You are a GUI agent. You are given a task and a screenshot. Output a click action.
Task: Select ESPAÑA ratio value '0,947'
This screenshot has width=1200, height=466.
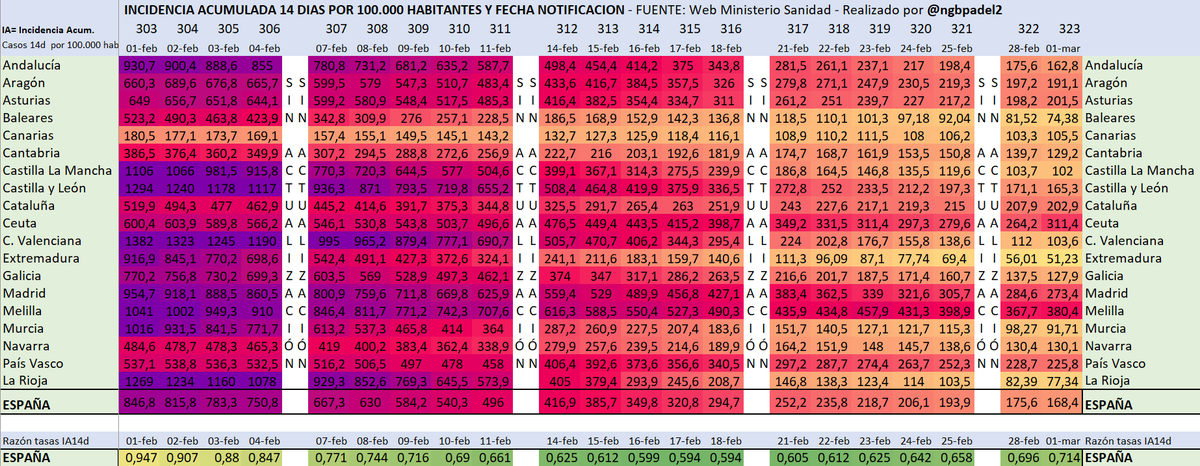point(140,457)
